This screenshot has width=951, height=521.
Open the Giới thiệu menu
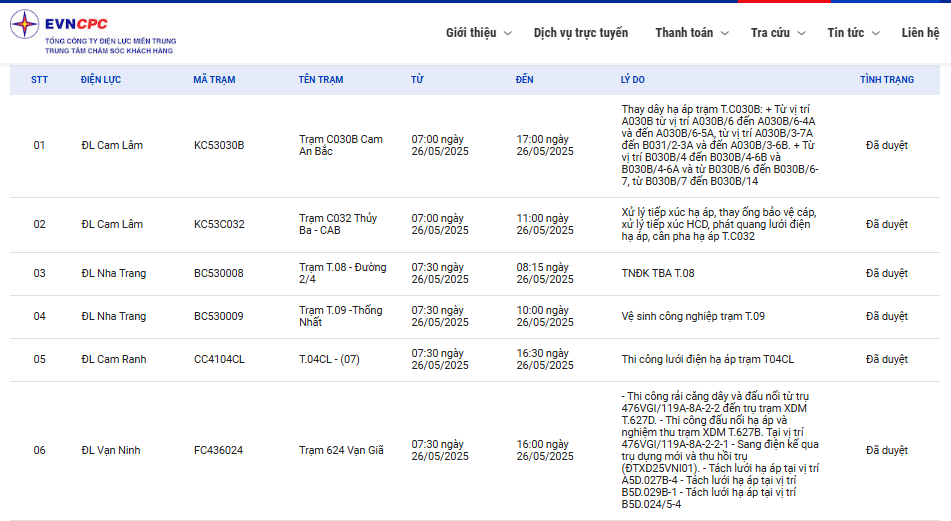point(471,33)
